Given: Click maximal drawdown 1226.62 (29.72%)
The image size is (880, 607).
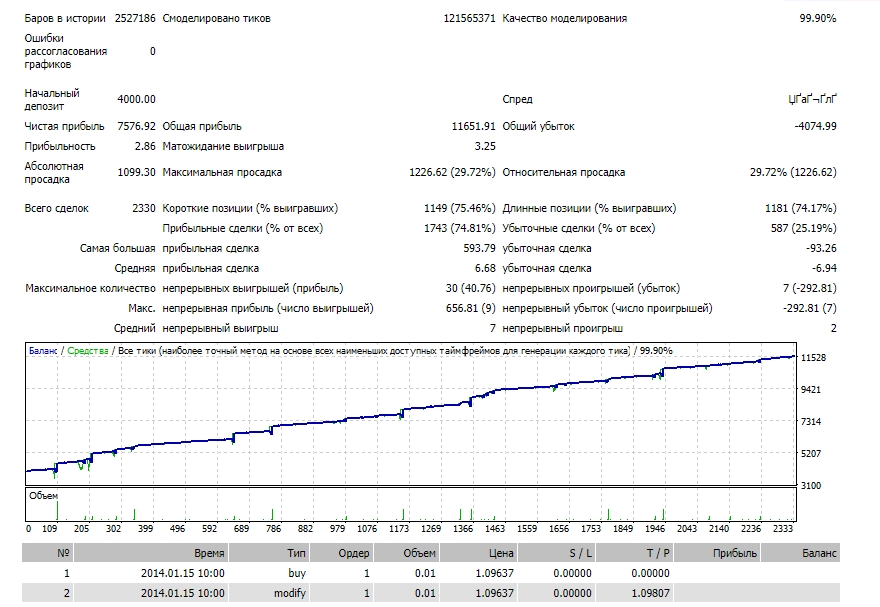Looking at the screenshot, I should [x=452, y=172].
